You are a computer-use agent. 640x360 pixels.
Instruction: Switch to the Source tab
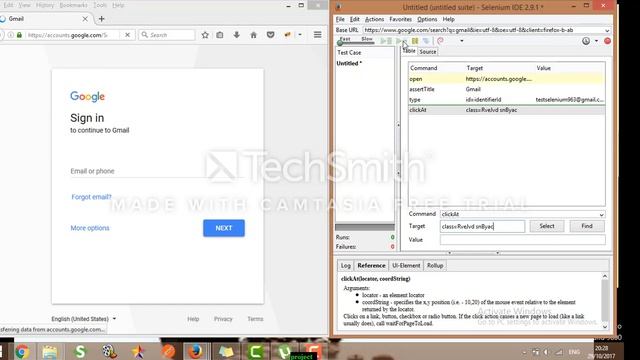click(x=428, y=52)
